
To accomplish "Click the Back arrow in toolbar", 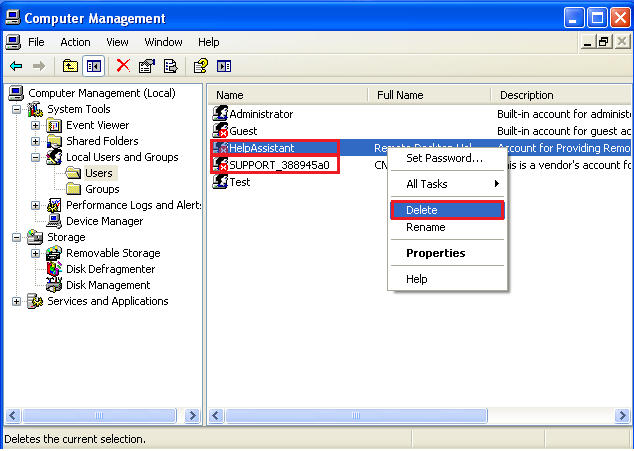I will (x=16, y=66).
